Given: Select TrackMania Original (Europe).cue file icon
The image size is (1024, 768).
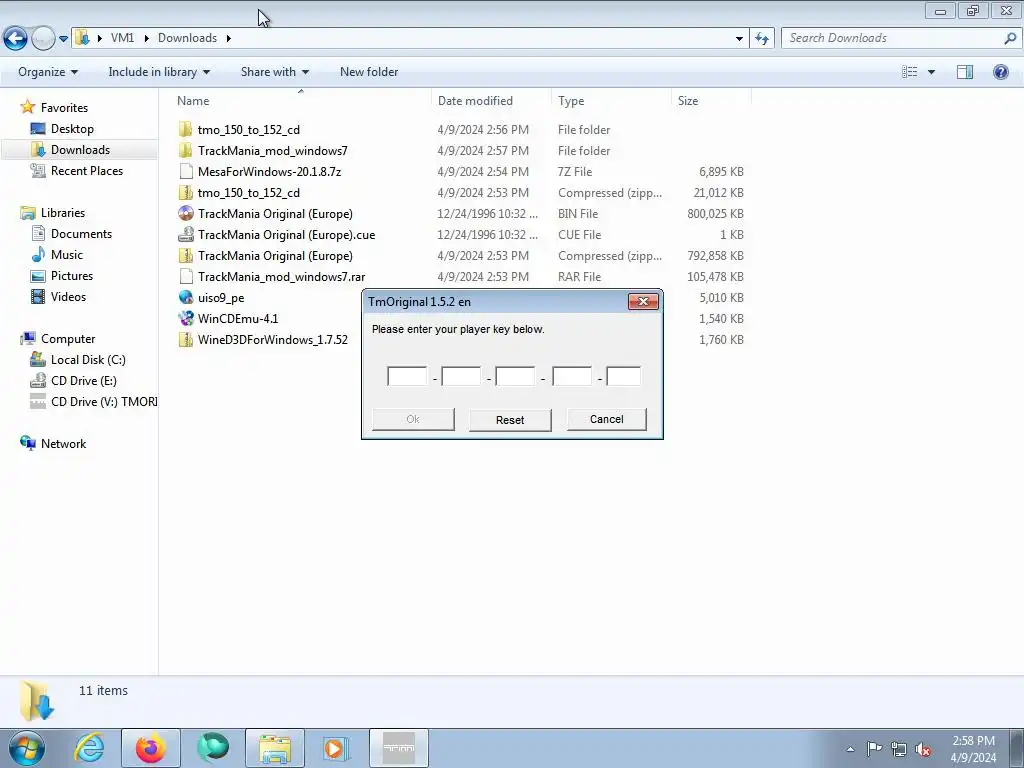Looking at the screenshot, I should [x=185, y=234].
